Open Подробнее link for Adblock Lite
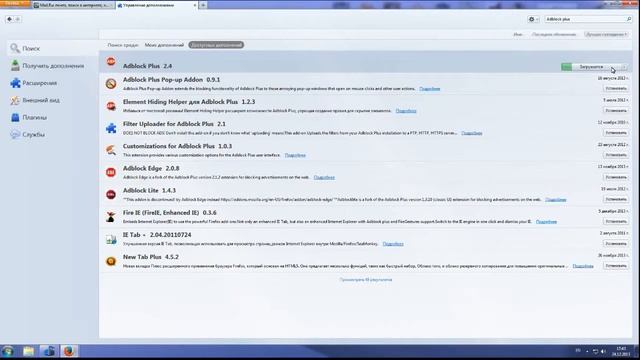The image size is (640, 360). pyautogui.click(x=556, y=200)
